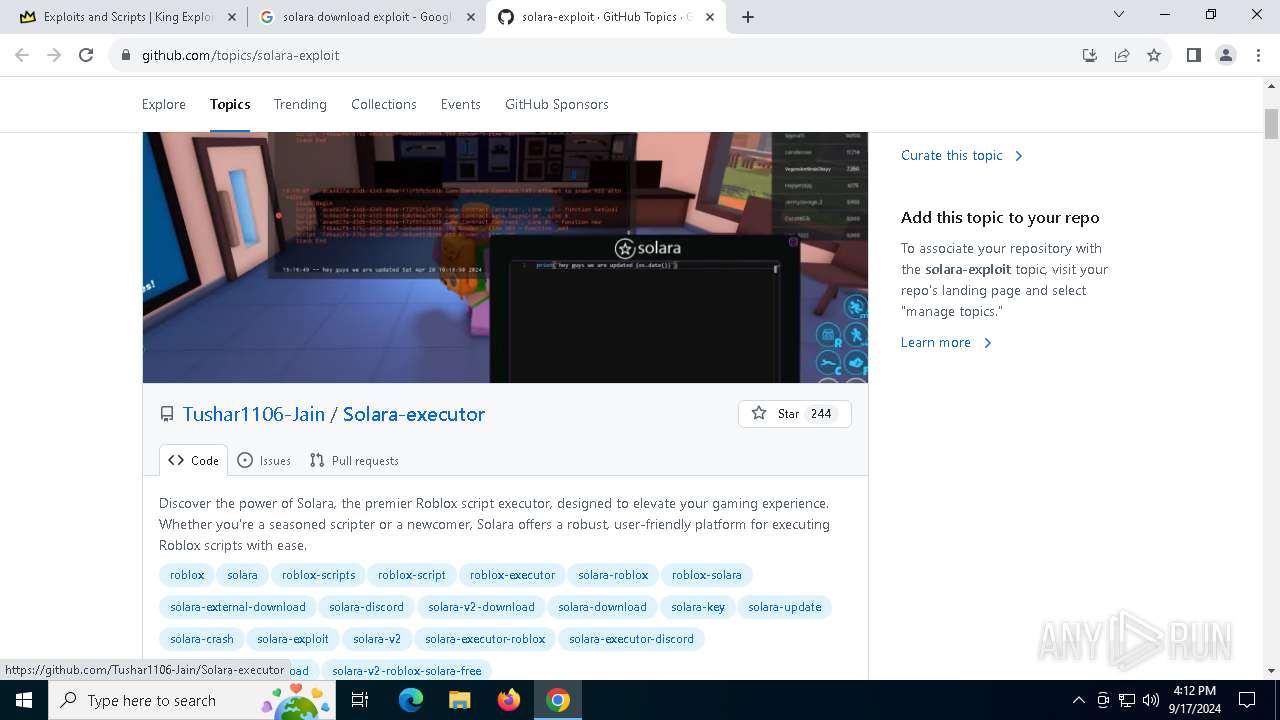Open the Trending navigation item
Viewport: 1280px width, 720px height.
click(300, 104)
